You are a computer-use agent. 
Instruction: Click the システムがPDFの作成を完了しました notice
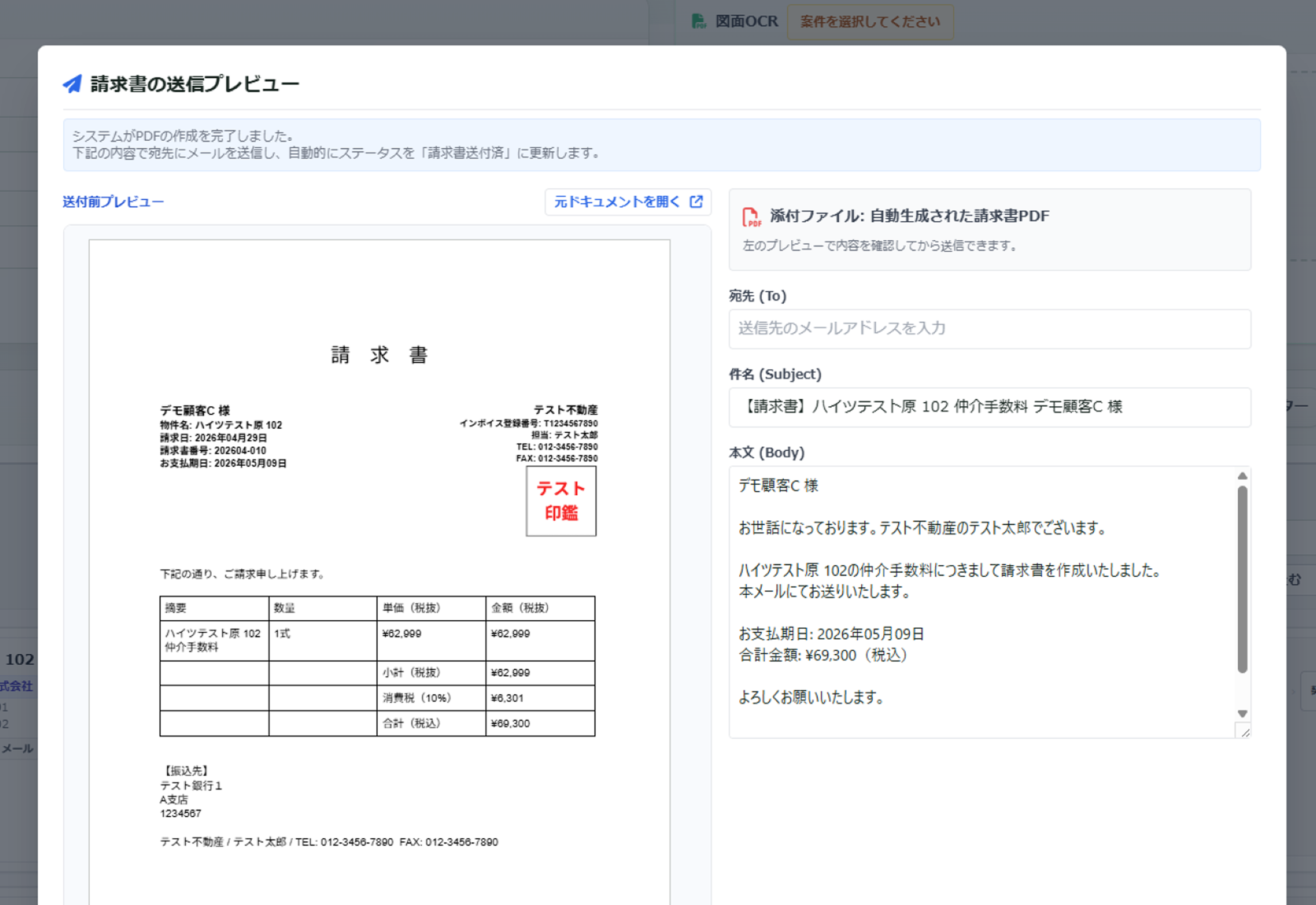661,145
